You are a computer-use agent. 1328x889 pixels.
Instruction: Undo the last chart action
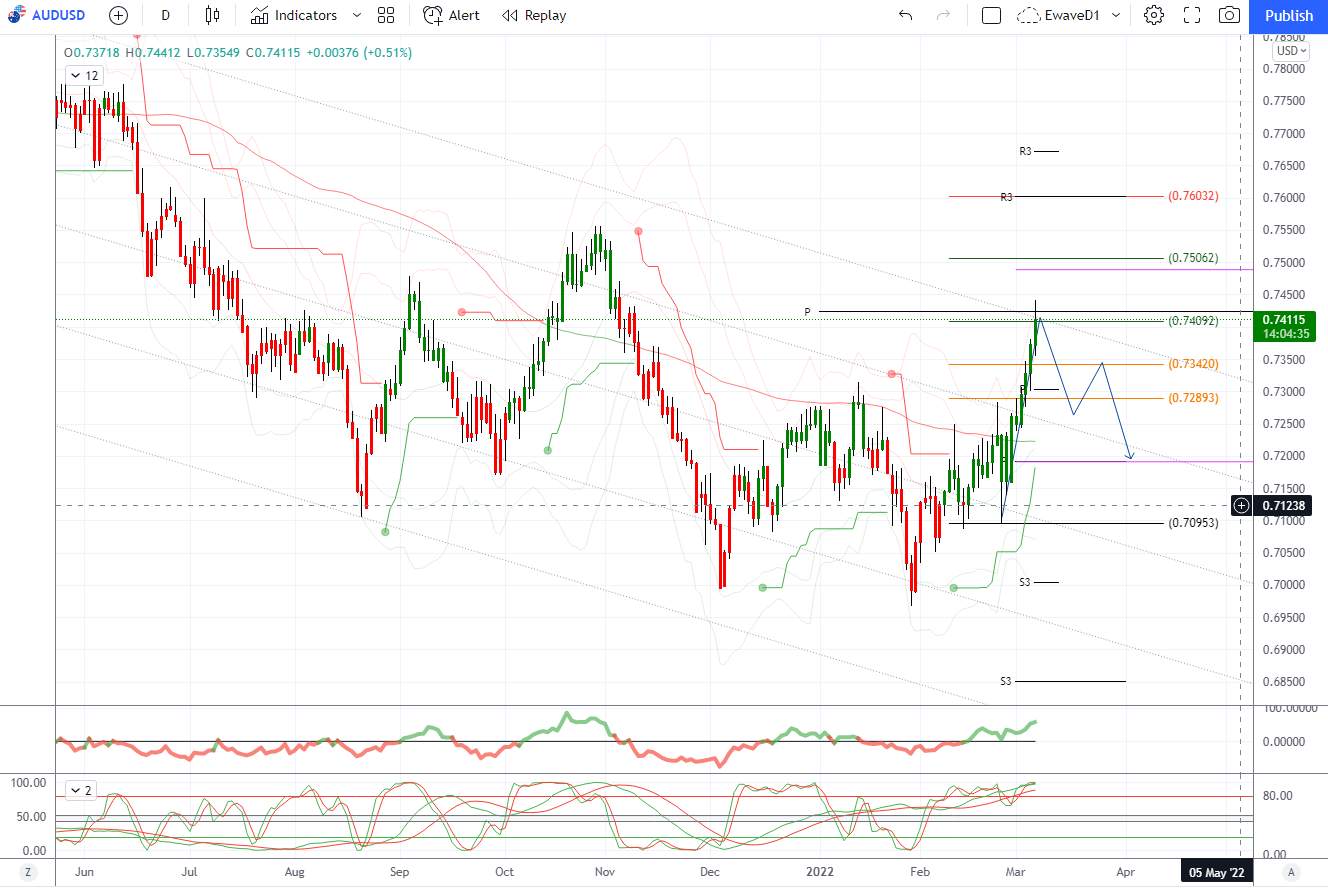click(x=906, y=15)
